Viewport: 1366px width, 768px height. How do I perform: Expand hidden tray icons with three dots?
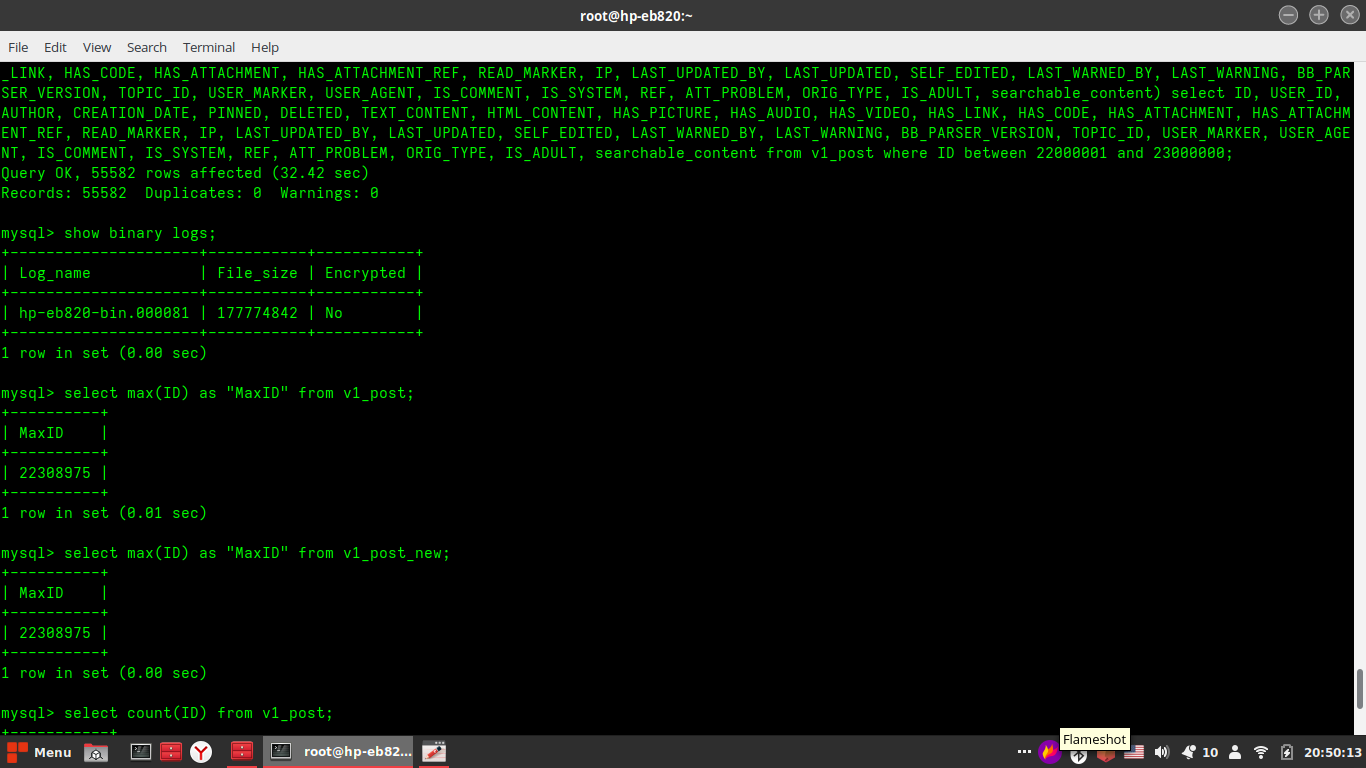pos(1024,752)
